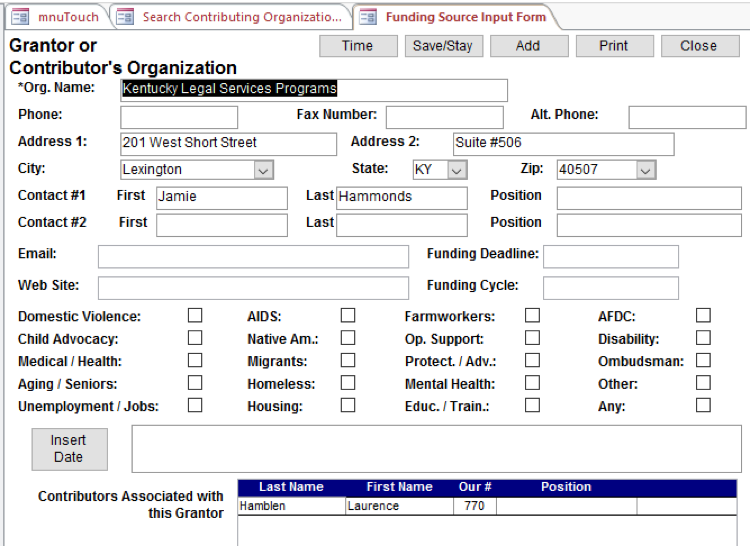The height and width of the screenshot is (546, 750).
Task: Click the Print button
Action: click(614, 46)
